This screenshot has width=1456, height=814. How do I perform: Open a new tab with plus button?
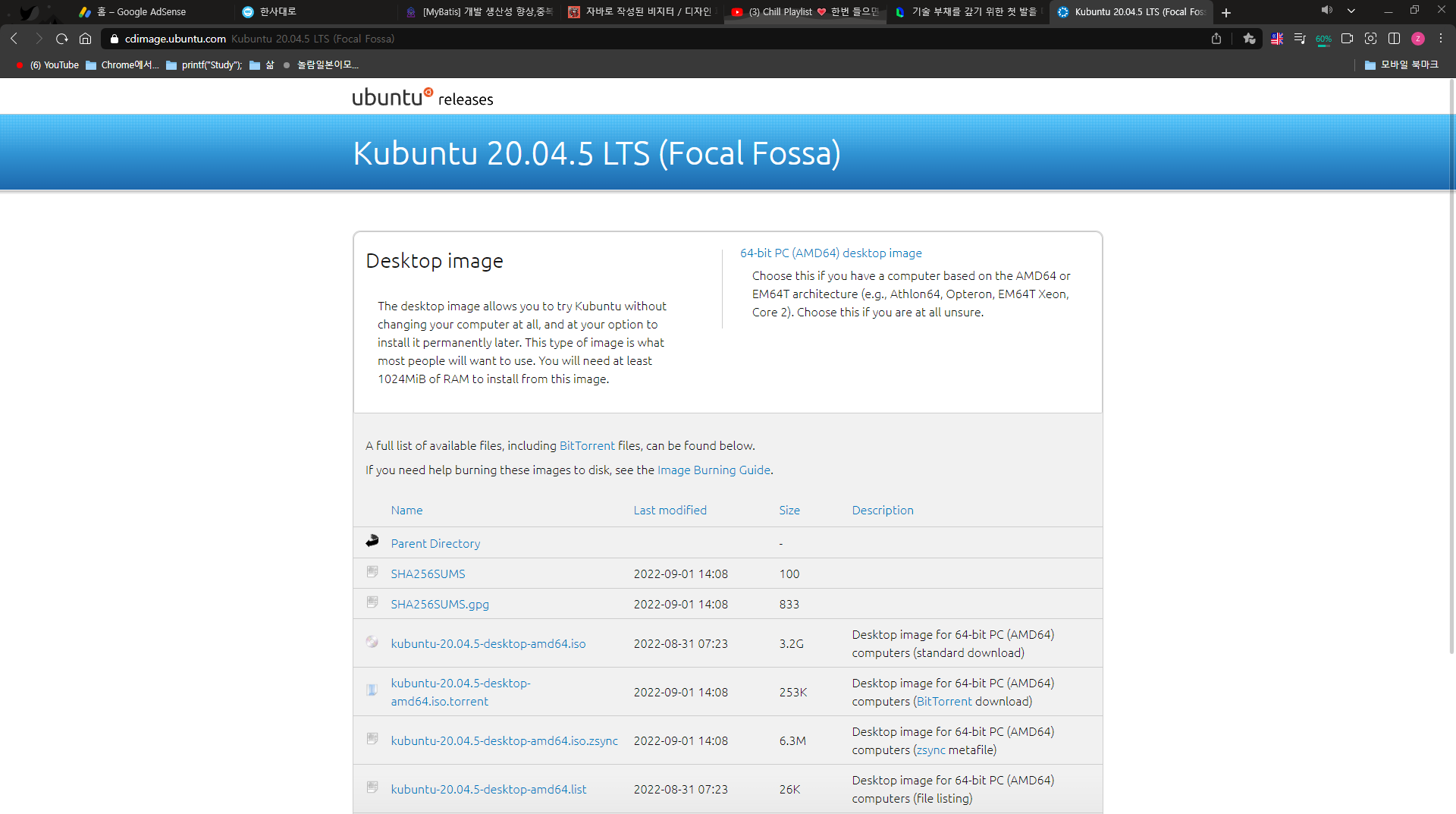[1226, 13]
